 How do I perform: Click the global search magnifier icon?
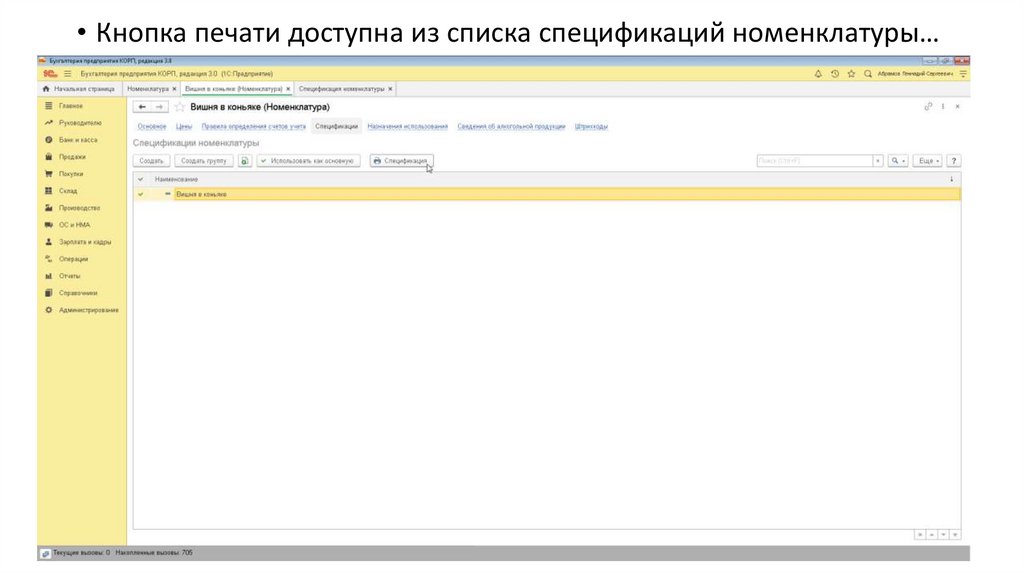pyautogui.click(x=868, y=74)
